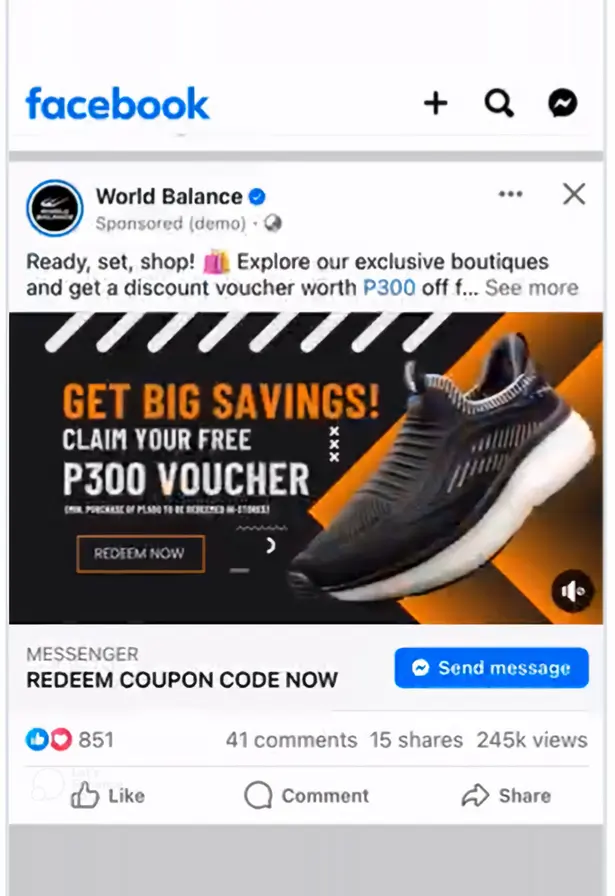Open the three-dot post options menu
The height and width of the screenshot is (896, 615).
point(510,194)
